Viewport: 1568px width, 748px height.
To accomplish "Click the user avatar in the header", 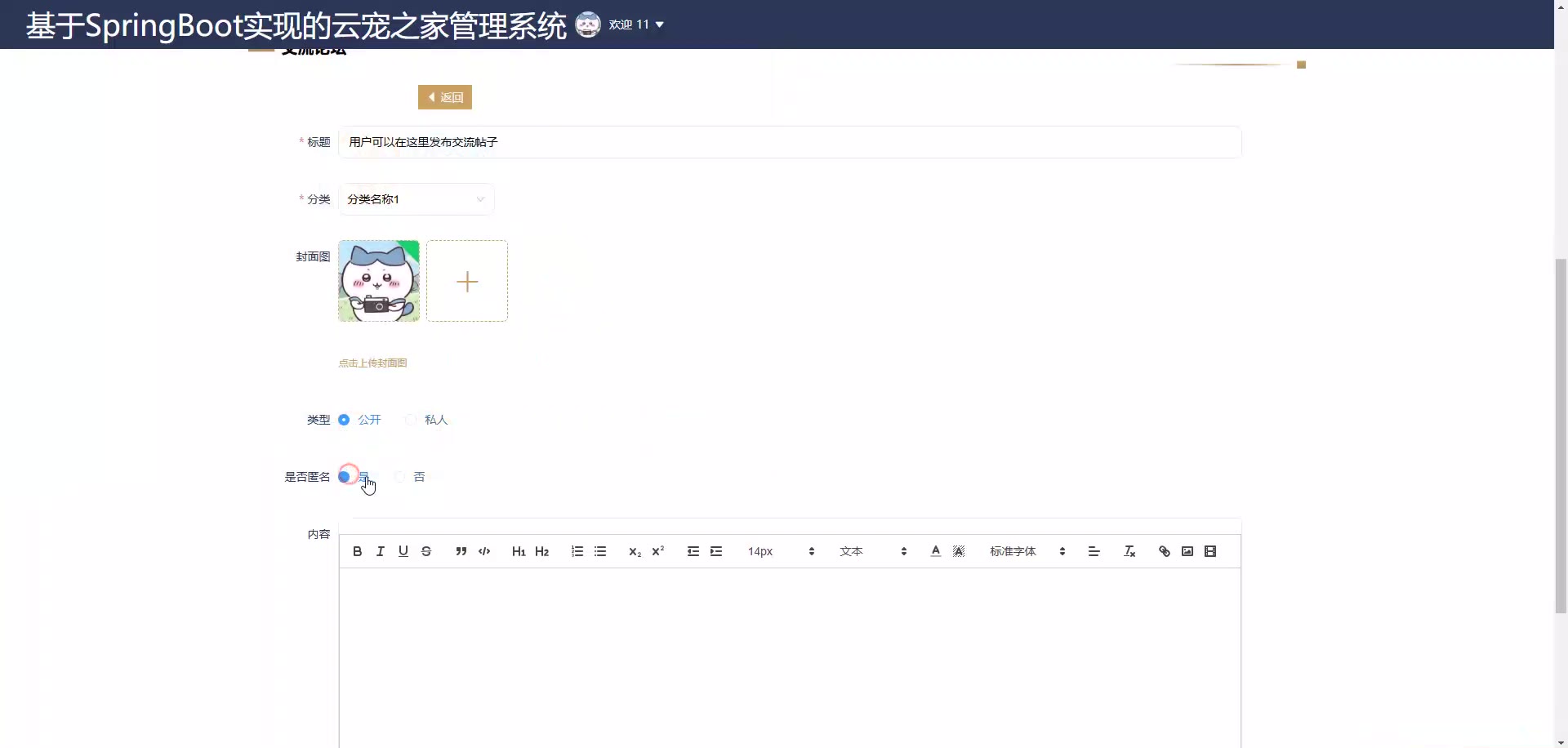I will point(588,24).
